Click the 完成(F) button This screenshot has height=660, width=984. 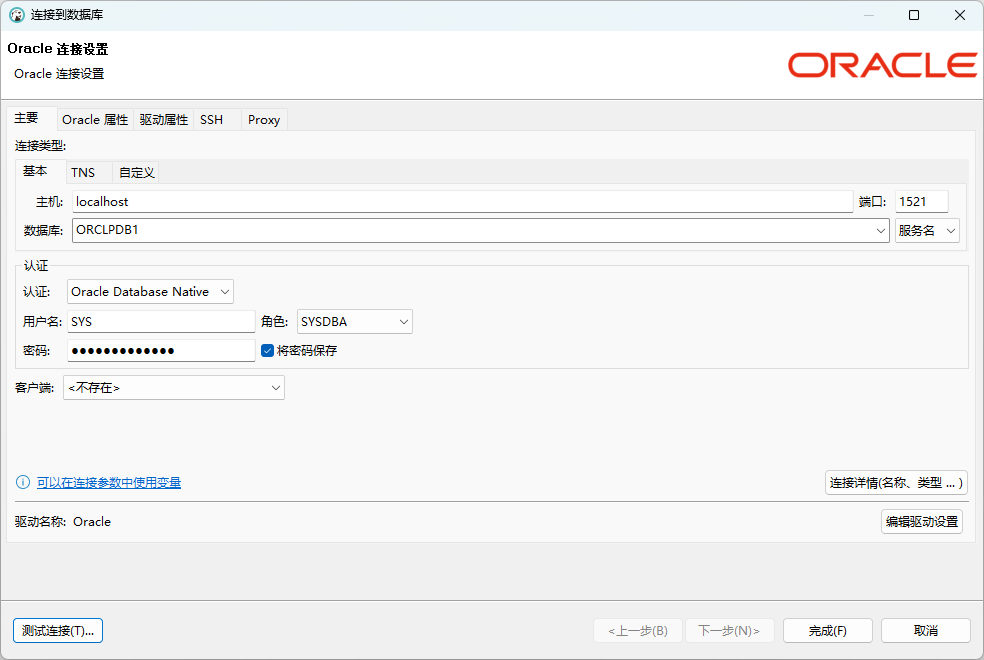point(828,631)
